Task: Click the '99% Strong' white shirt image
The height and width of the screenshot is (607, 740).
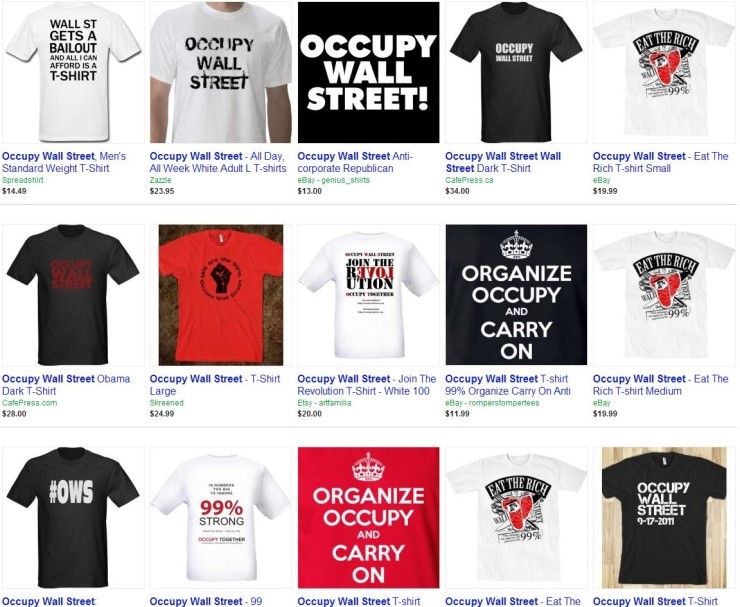Action: (x=221, y=518)
